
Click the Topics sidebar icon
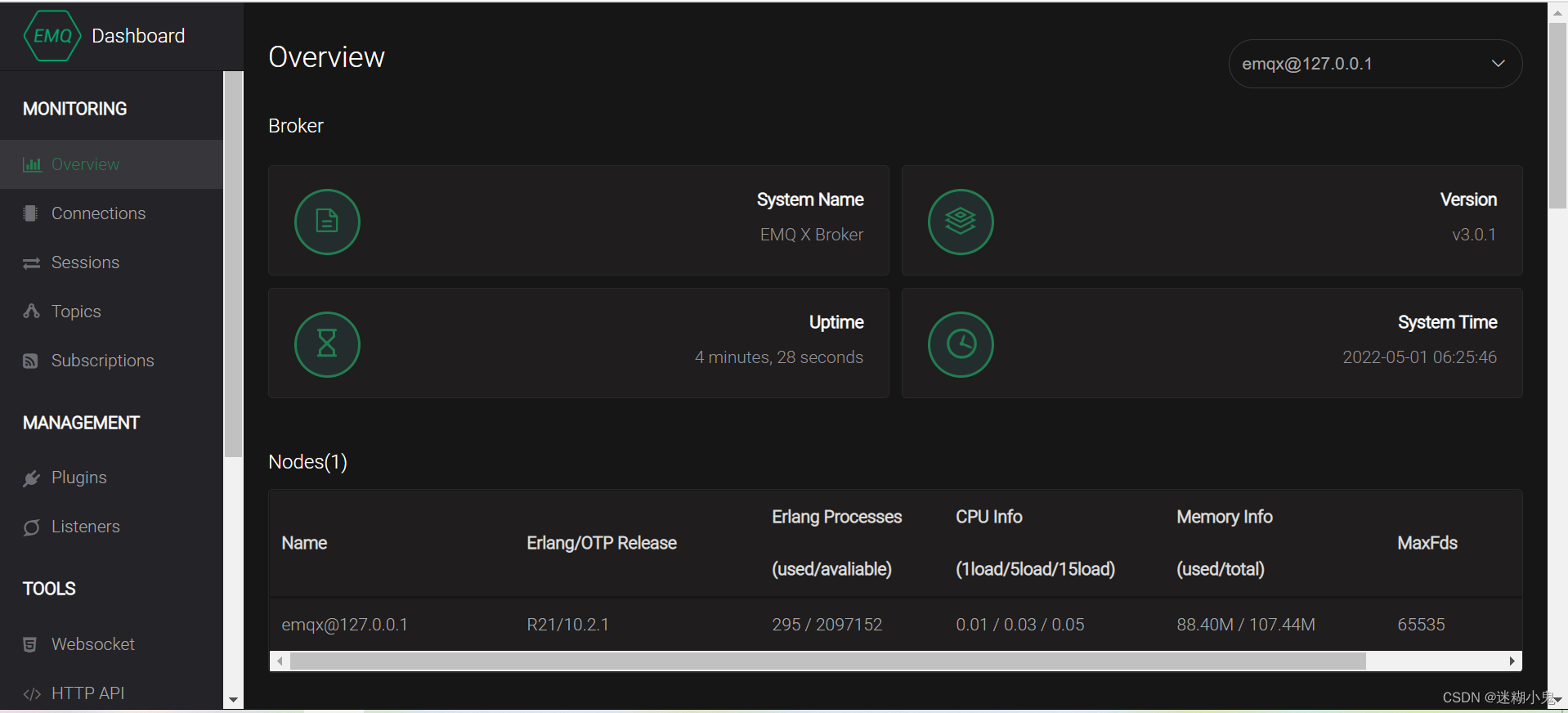31,312
